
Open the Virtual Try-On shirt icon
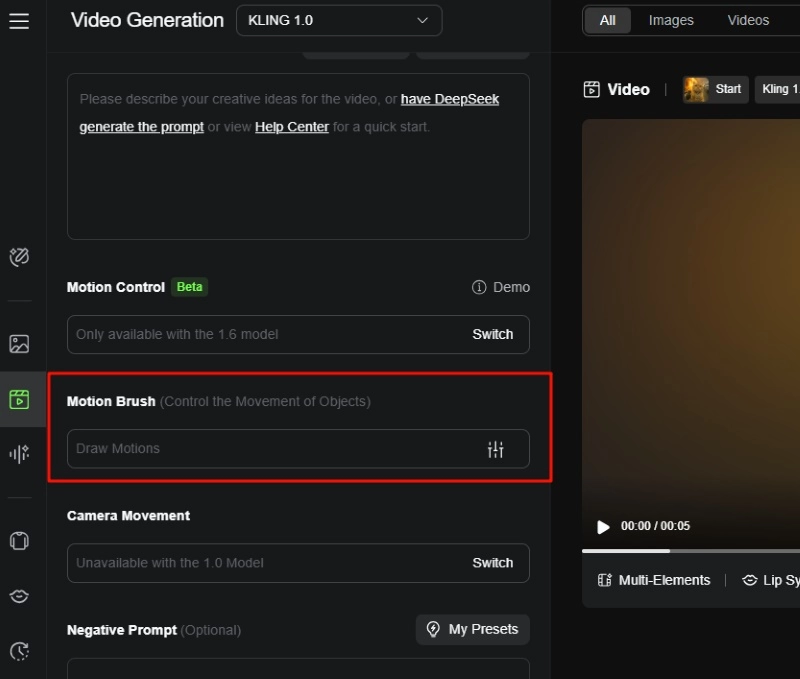19,540
